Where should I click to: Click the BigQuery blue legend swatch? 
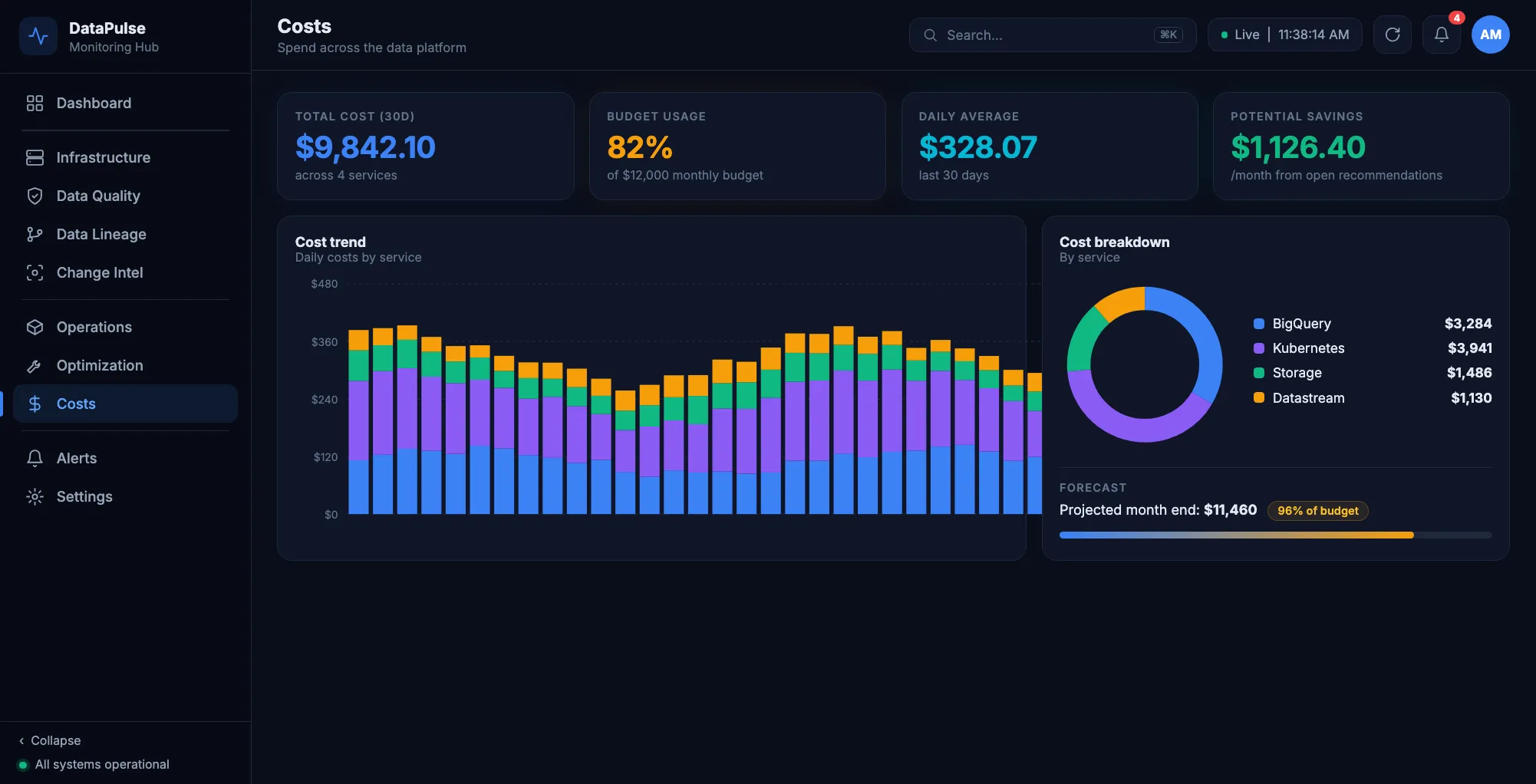tap(1258, 324)
